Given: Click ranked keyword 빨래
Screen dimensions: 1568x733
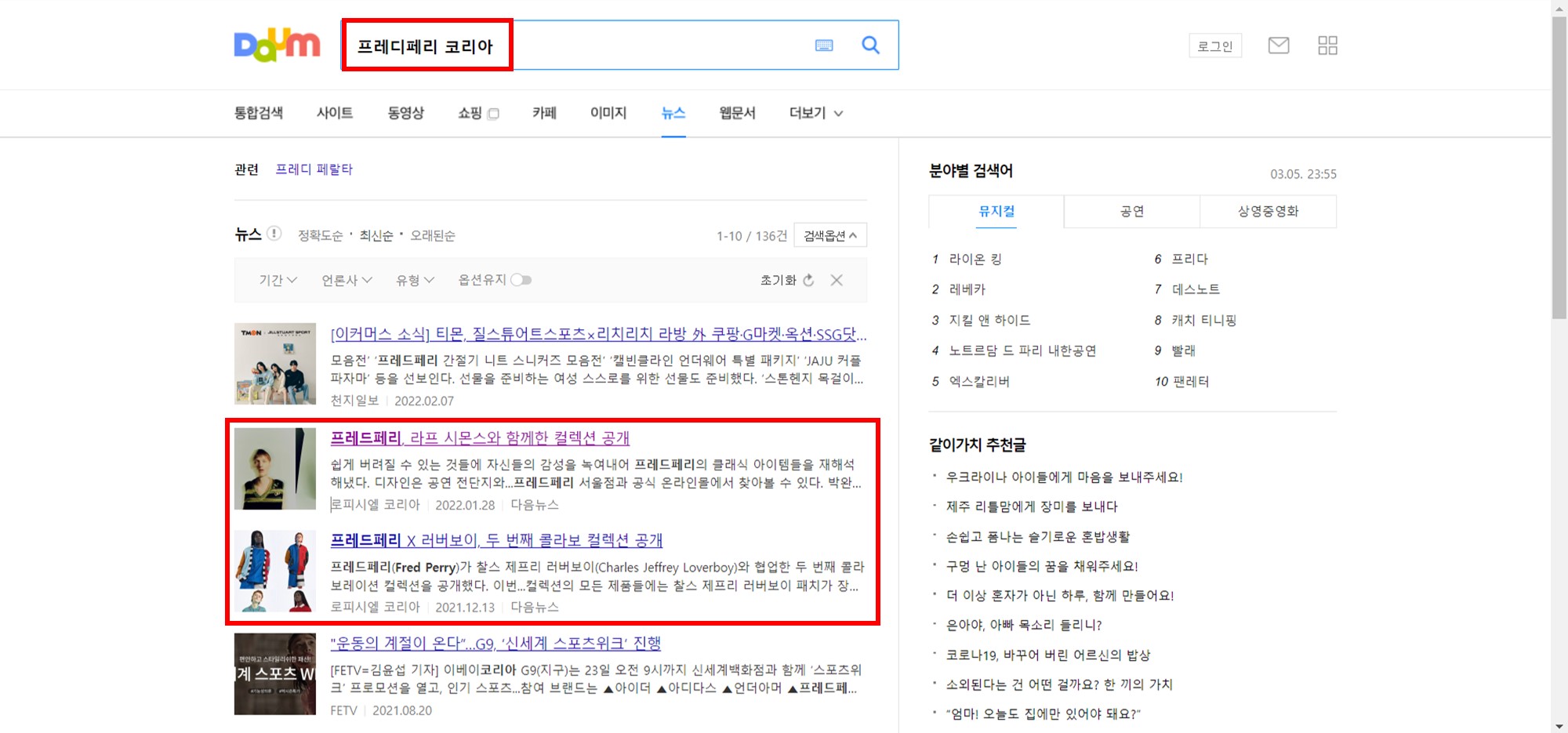Looking at the screenshot, I should tap(1184, 351).
